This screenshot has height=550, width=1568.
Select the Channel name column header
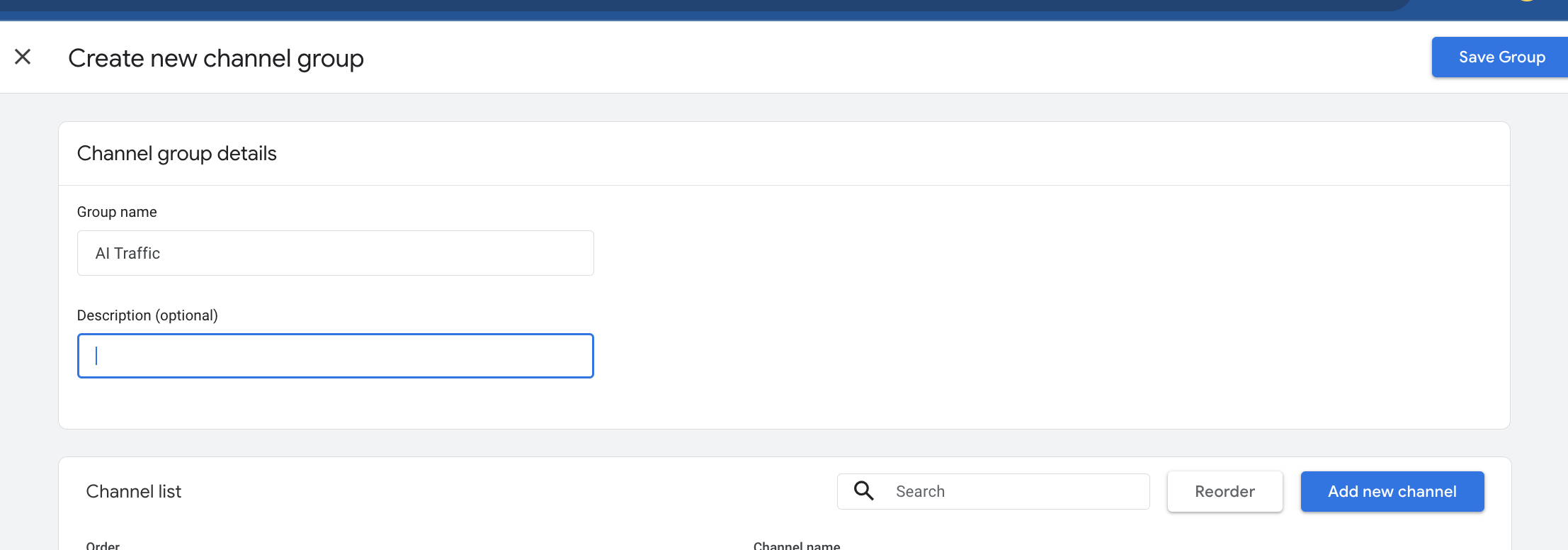(797, 545)
